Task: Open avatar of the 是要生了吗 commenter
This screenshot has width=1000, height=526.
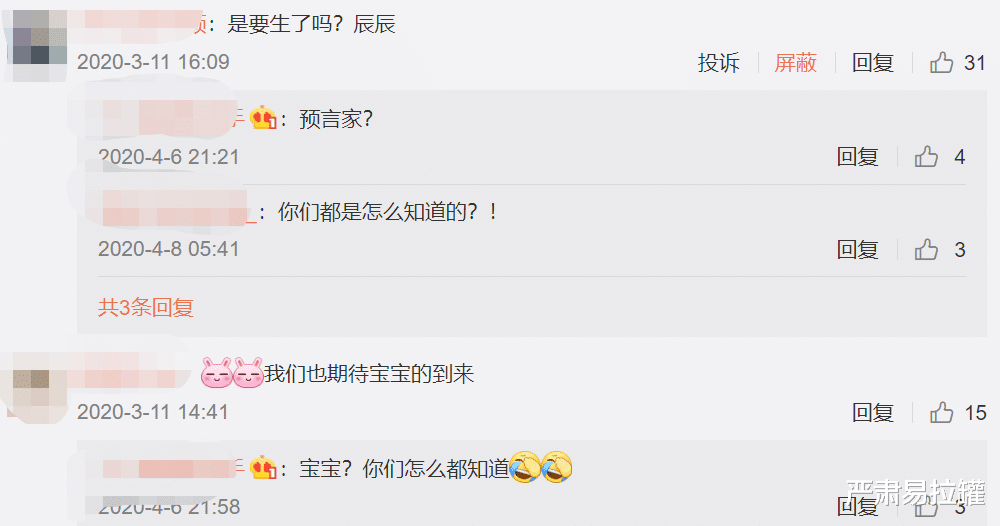Action: point(36,45)
